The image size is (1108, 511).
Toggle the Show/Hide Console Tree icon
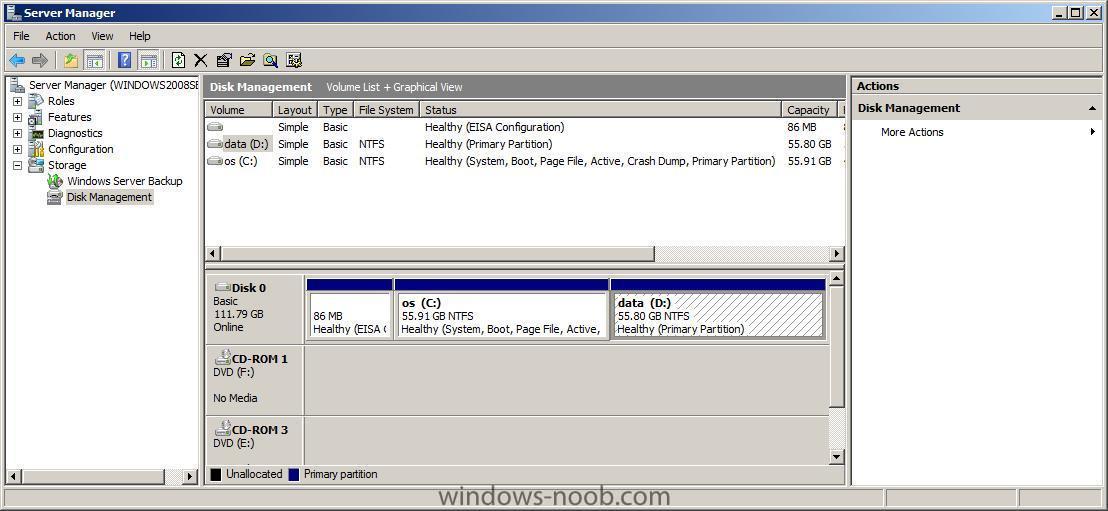94,61
